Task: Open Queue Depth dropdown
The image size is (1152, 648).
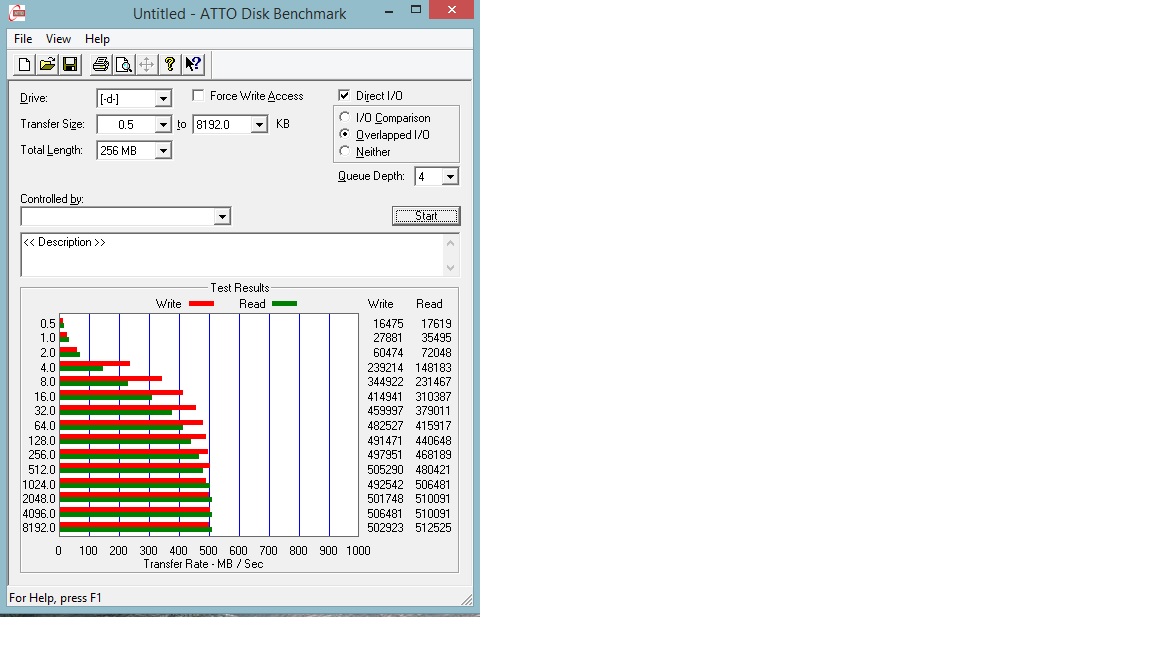Action: 450,176
